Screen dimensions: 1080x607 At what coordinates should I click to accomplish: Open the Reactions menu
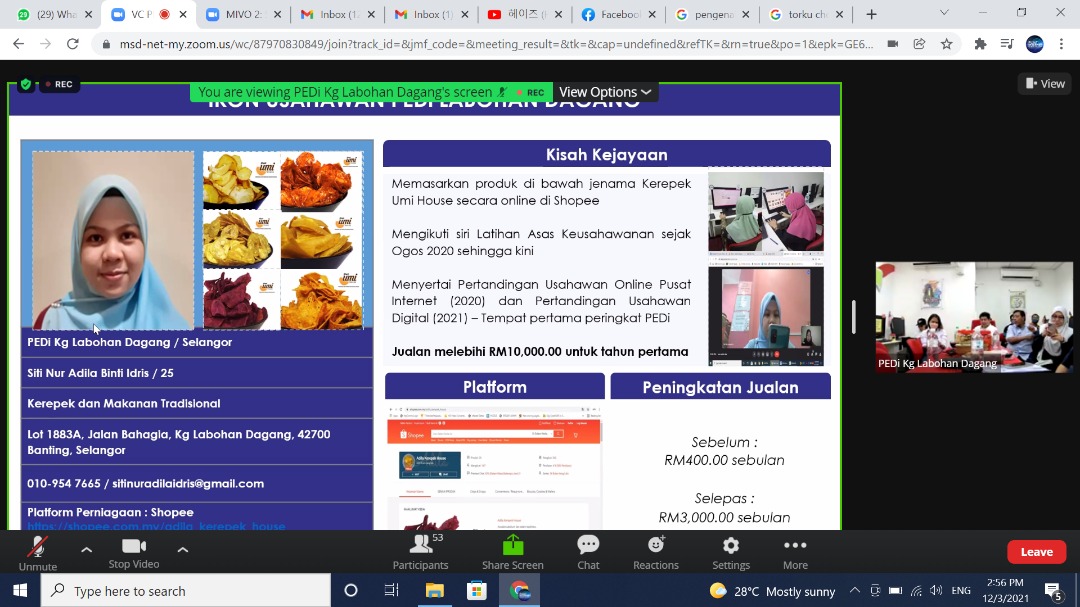[656, 551]
